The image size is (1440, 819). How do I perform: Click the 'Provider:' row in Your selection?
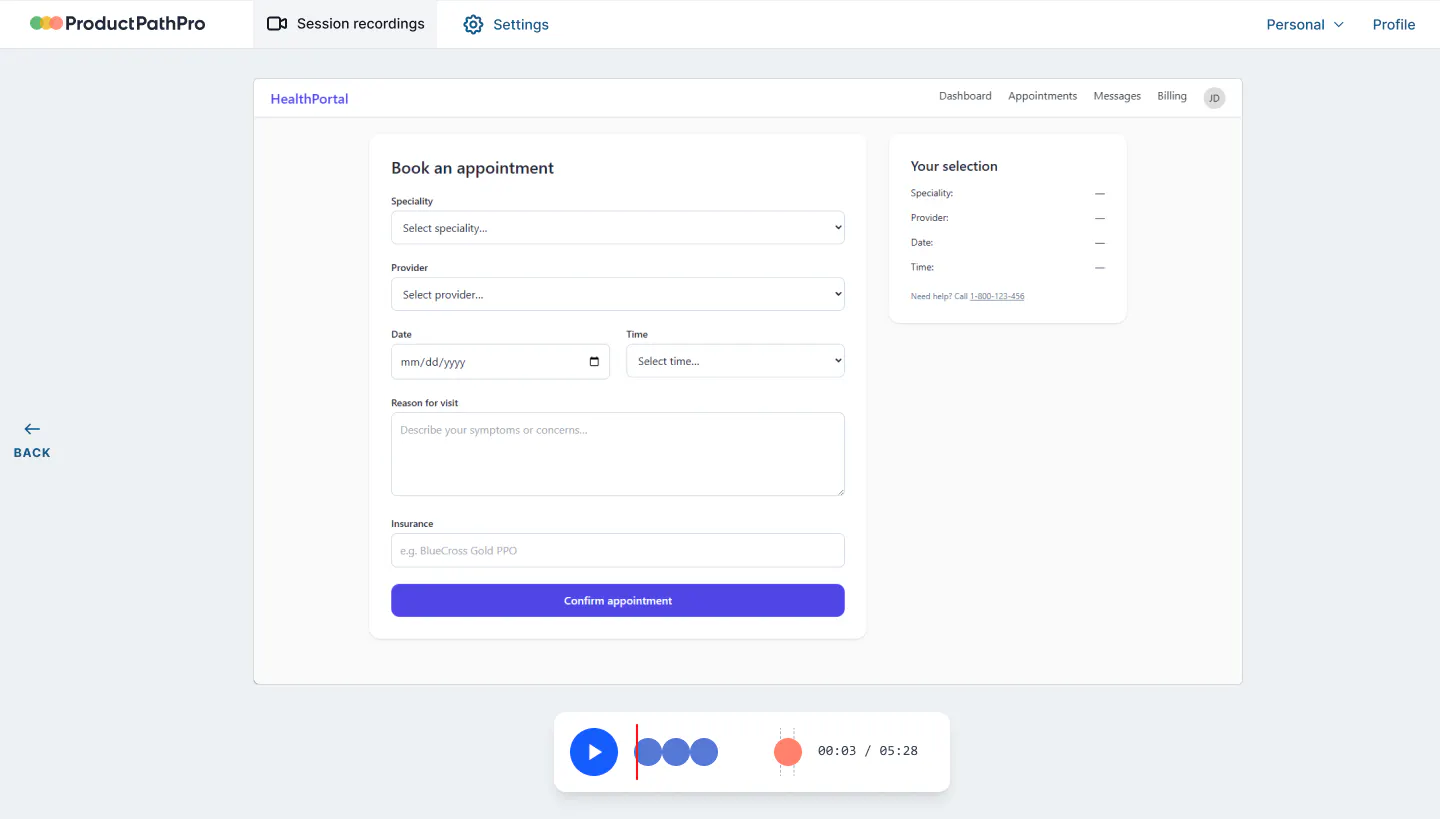[x=1008, y=217]
